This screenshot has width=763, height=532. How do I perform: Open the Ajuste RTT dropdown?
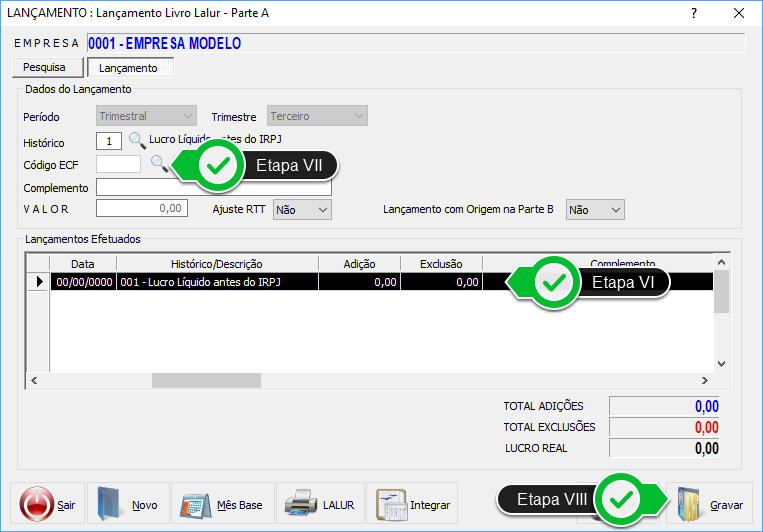[302, 209]
